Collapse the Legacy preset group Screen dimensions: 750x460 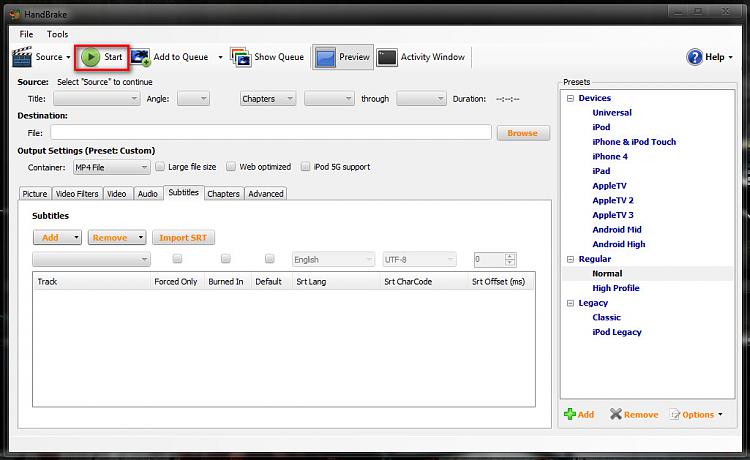(x=570, y=303)
